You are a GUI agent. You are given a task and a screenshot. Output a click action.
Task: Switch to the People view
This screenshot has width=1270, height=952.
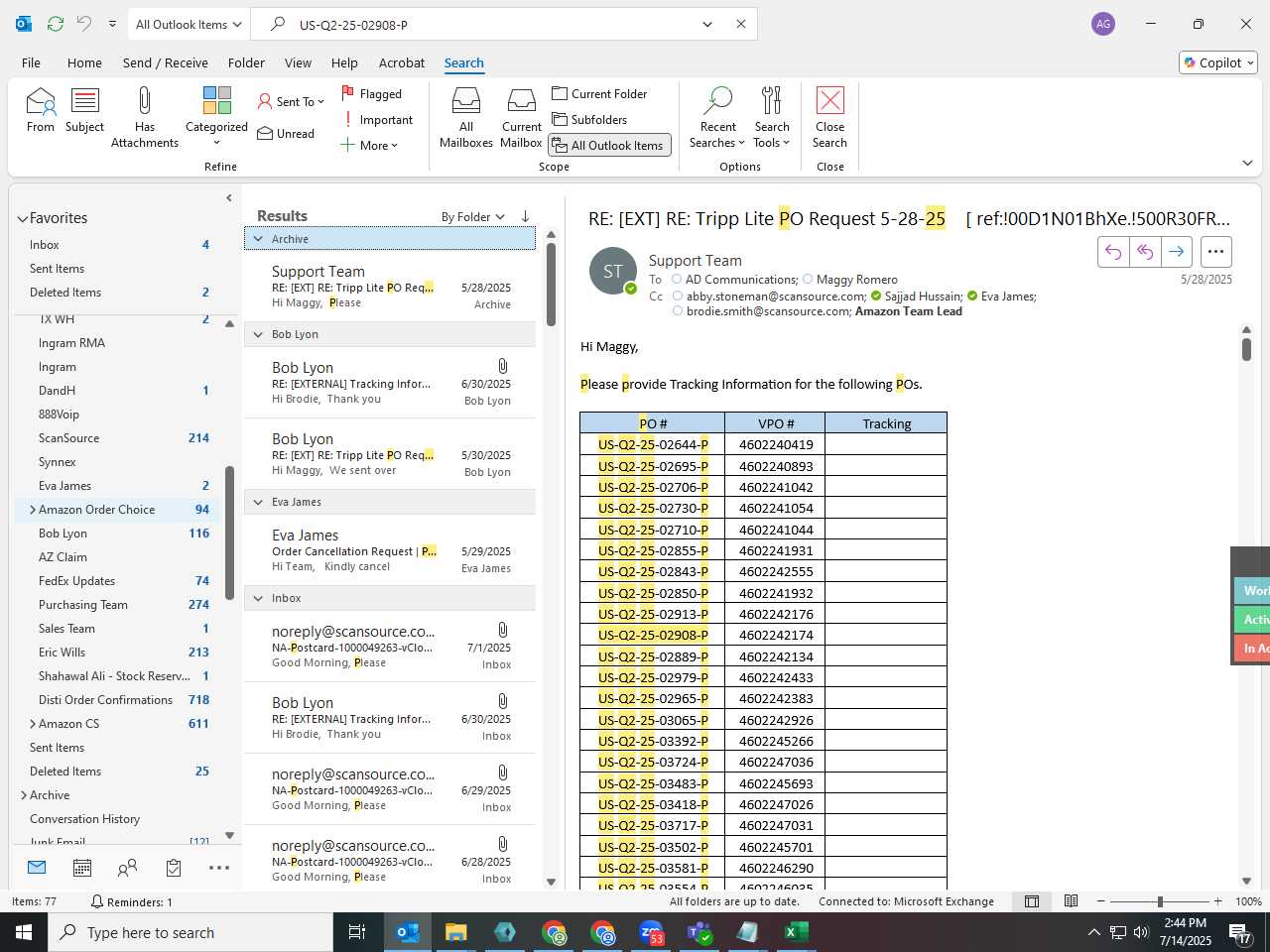point(127,868)
